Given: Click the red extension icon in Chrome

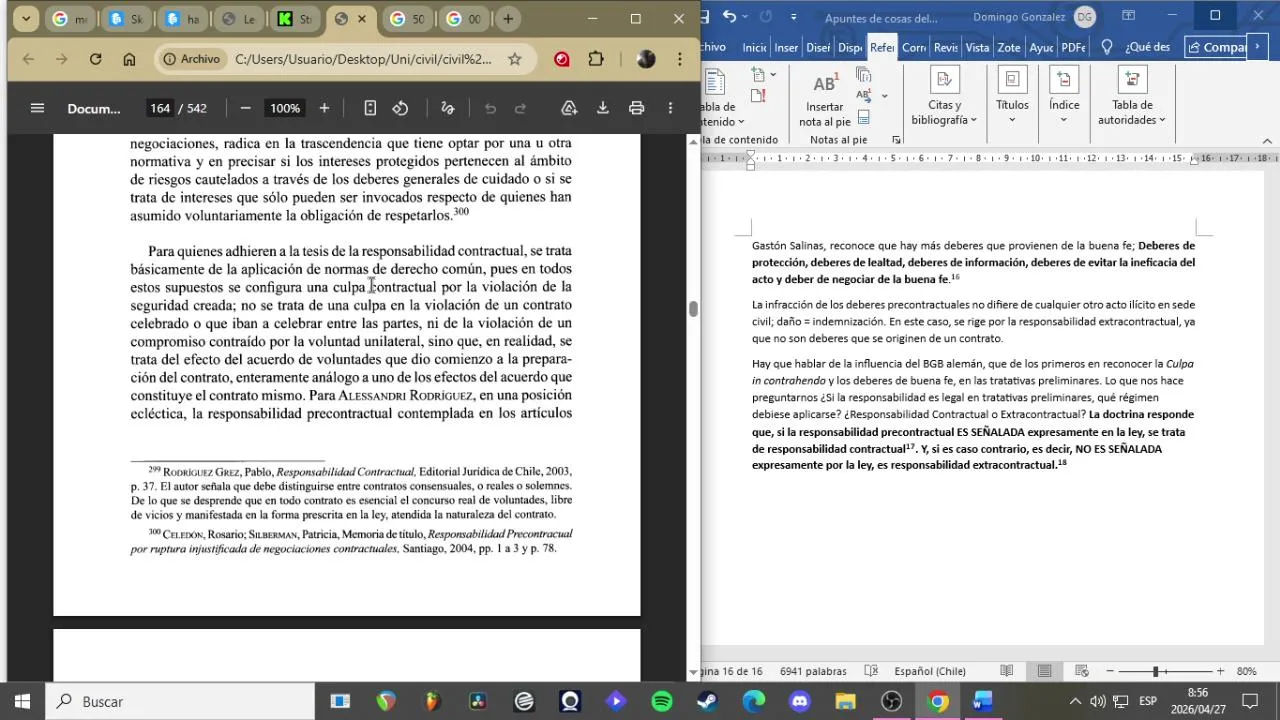Looking at the screenshot, I should click(x=562, y=59).
